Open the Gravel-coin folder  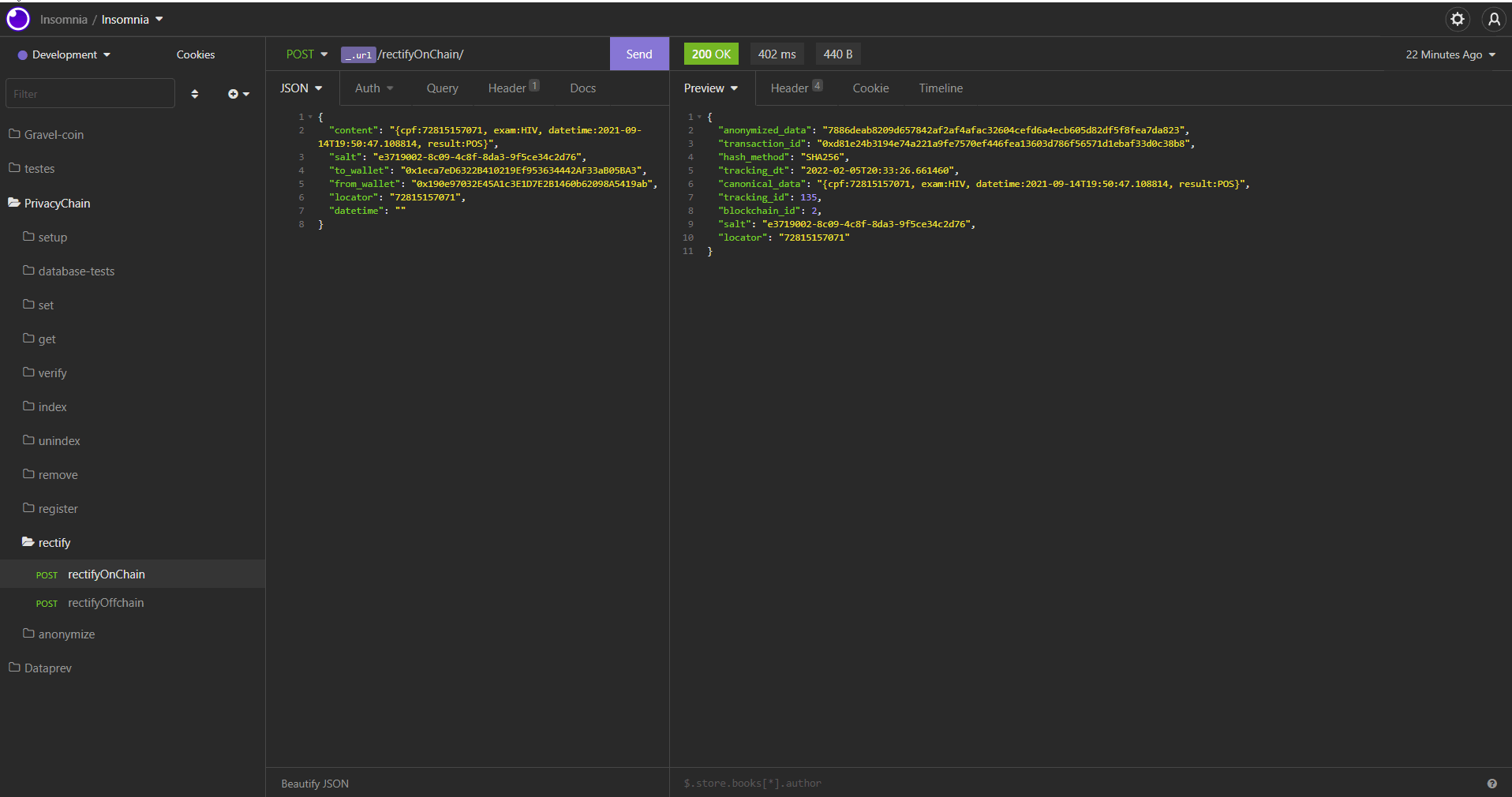coord(54,135)
